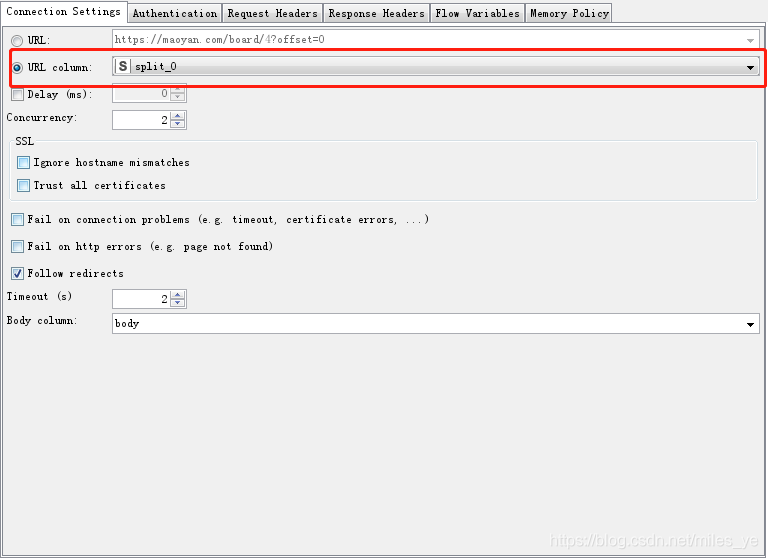The image size is (768, 559).
Task: Click the 'Timeout (s)' label
Action: coord(39,296)
